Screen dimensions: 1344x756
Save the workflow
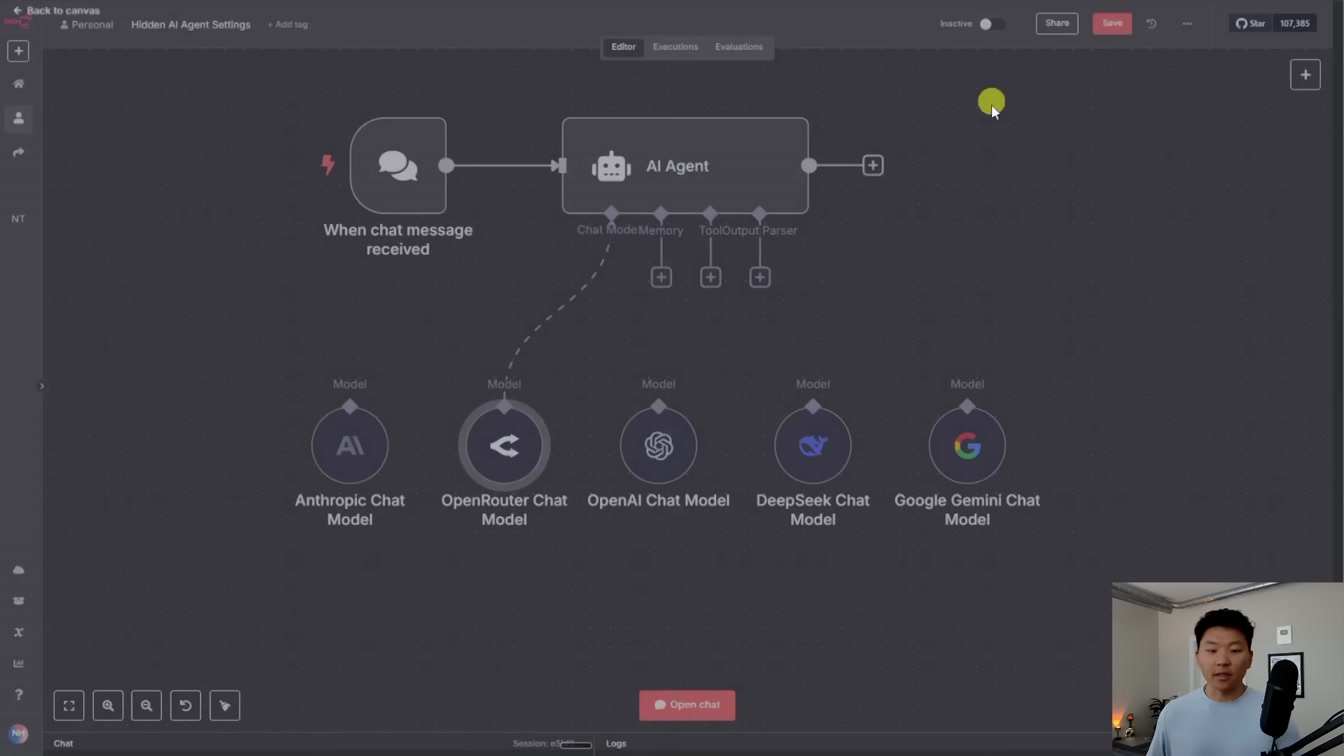click(1112, 23)
